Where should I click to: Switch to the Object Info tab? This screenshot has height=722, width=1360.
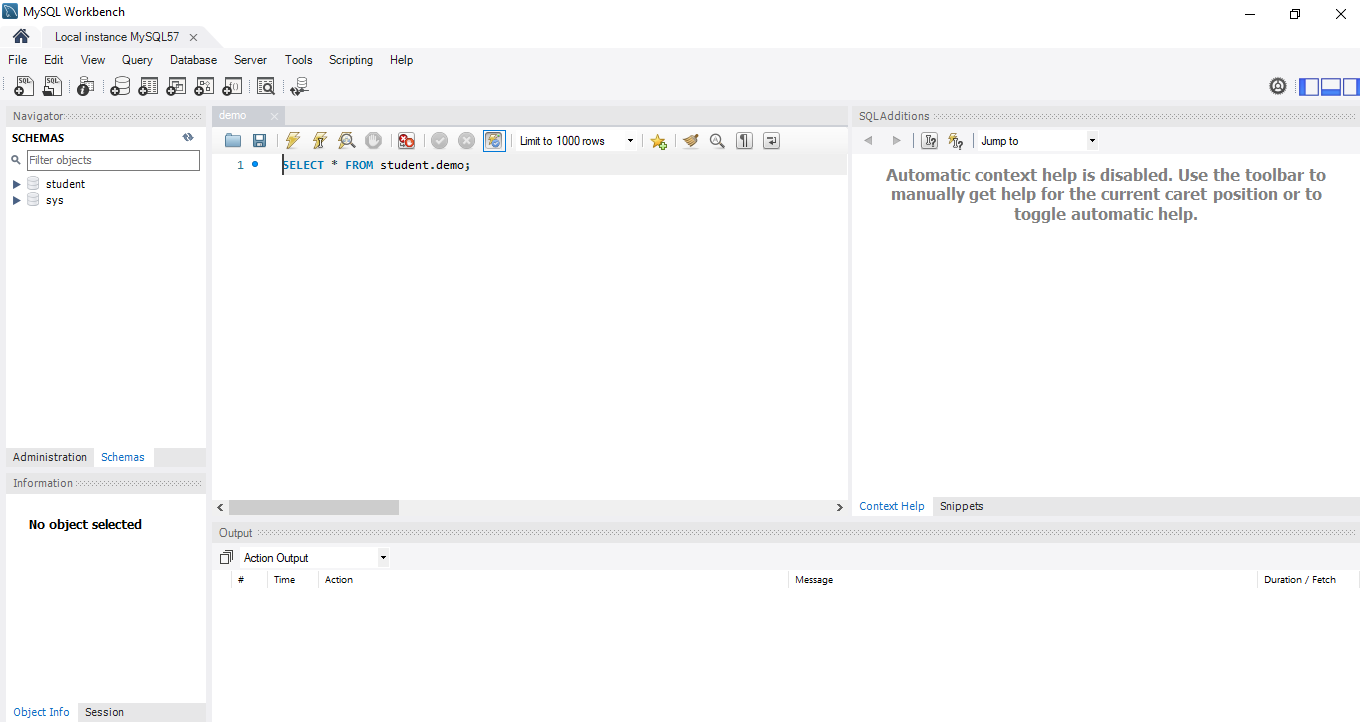(42, 712)
